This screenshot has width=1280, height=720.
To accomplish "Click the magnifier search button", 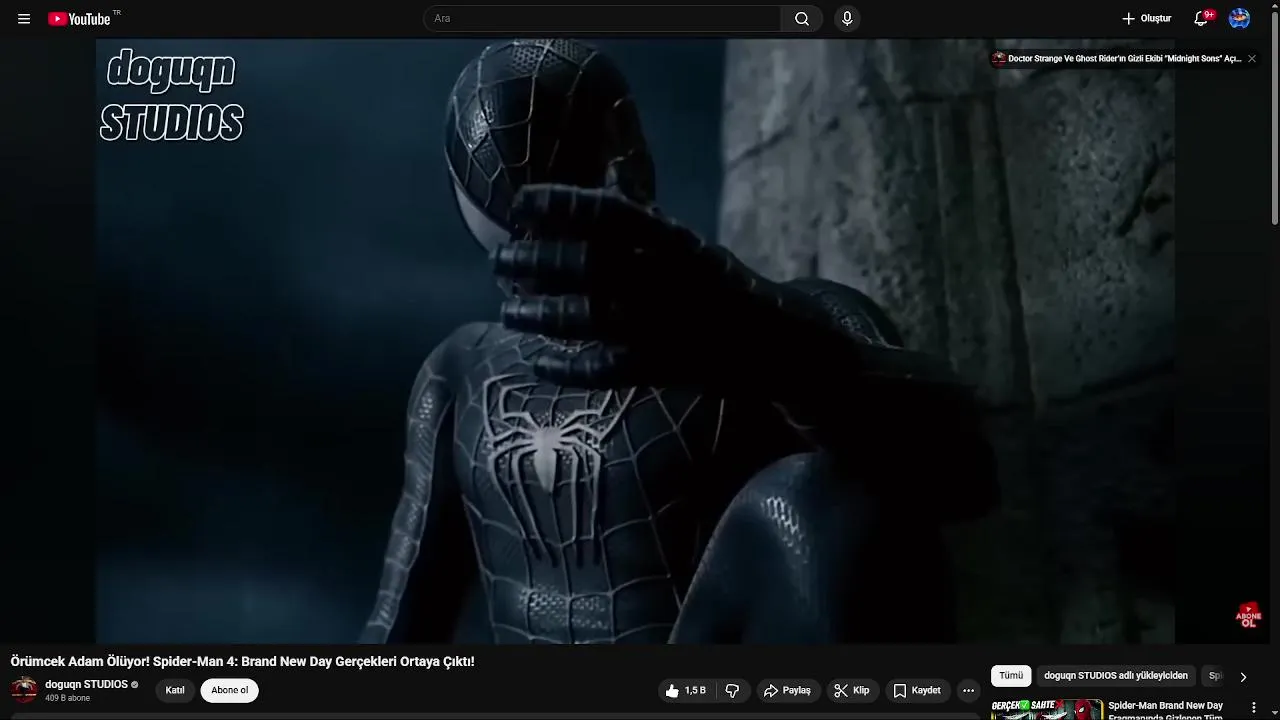I will [802, 19].
